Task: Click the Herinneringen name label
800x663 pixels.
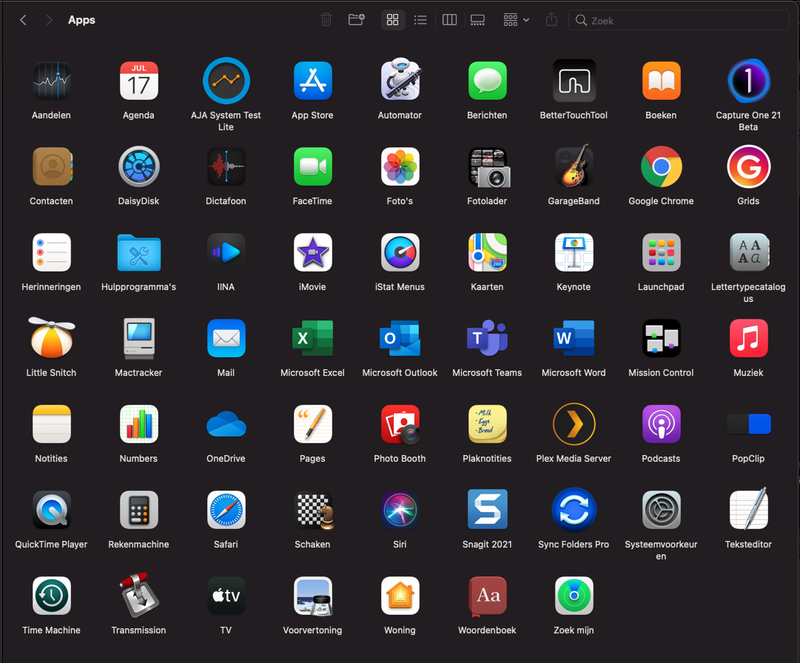Action: pos(52,287)
